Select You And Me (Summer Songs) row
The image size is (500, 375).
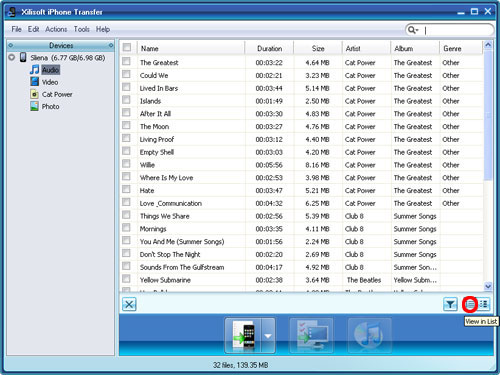pos(302,242)
